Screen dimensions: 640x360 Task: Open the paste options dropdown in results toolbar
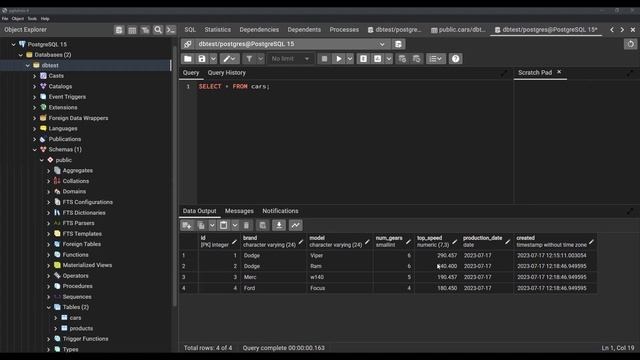(x=235, y=225)
